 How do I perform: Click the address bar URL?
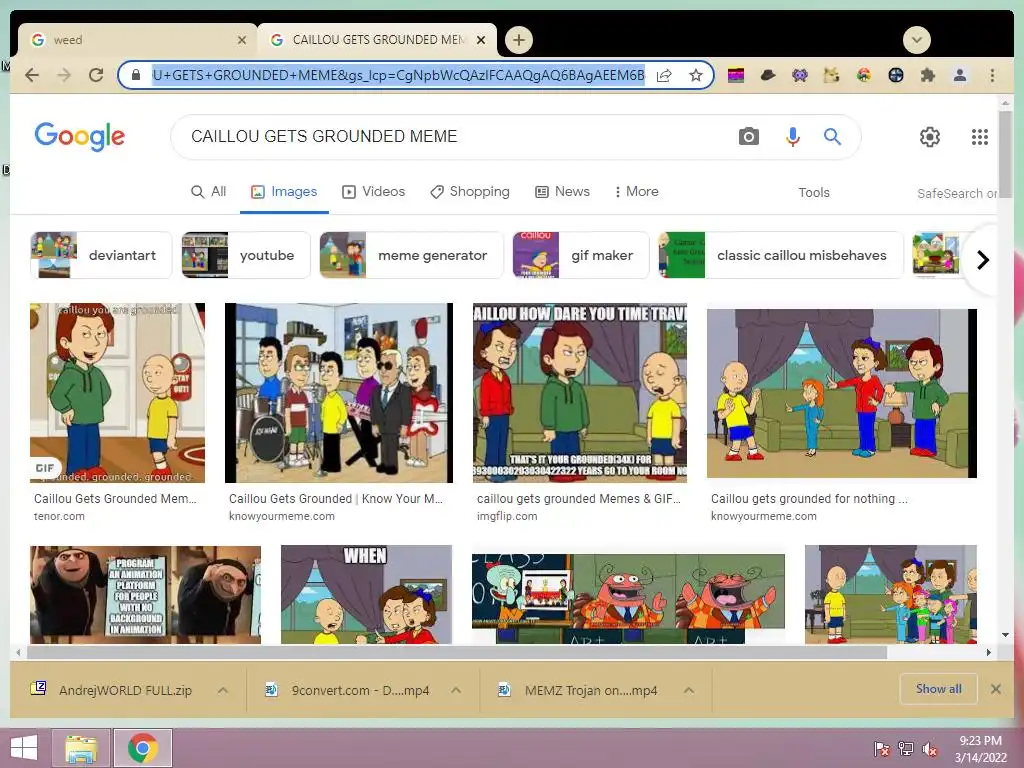tap(398, 75)
